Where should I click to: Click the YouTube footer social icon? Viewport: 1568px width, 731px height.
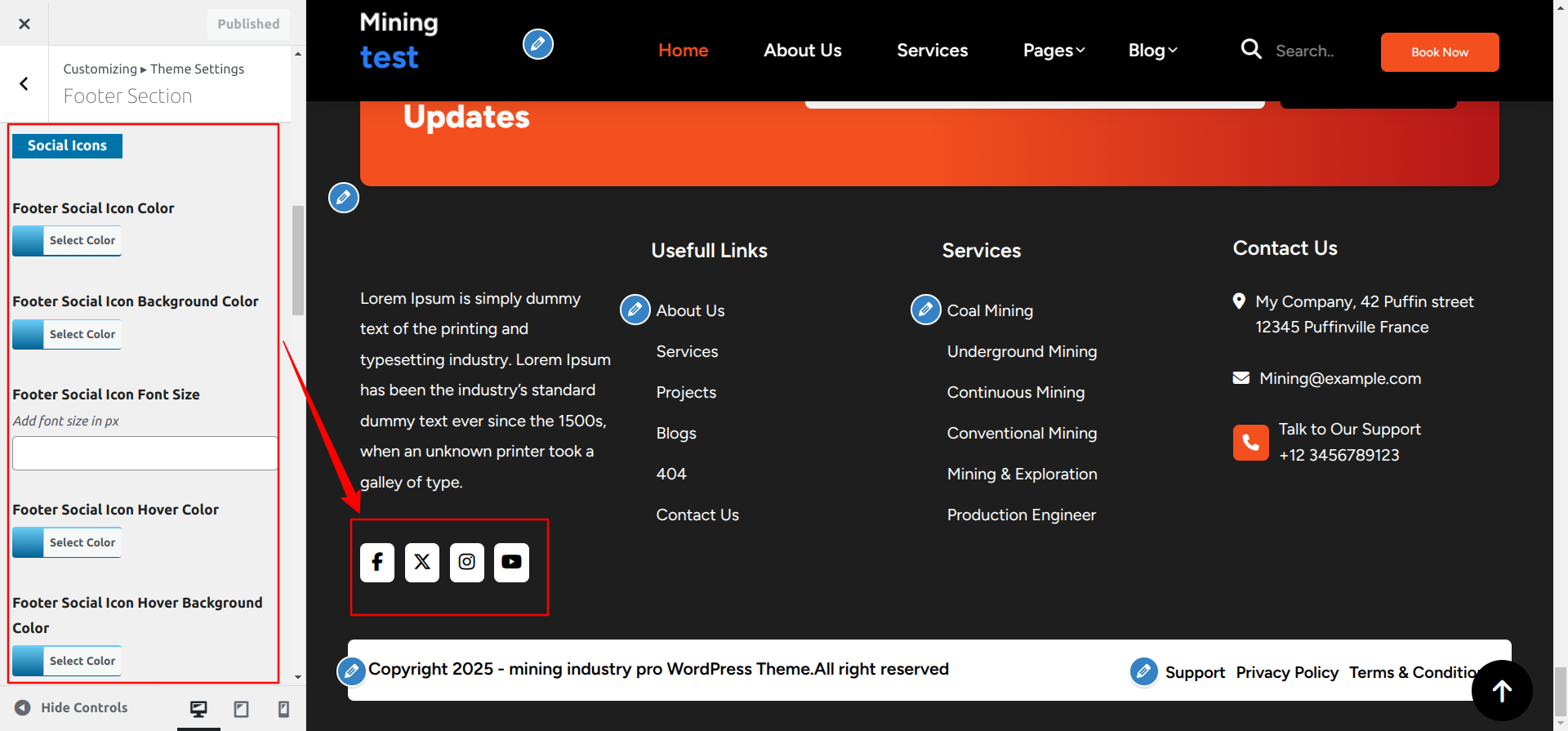pos(512,562)
